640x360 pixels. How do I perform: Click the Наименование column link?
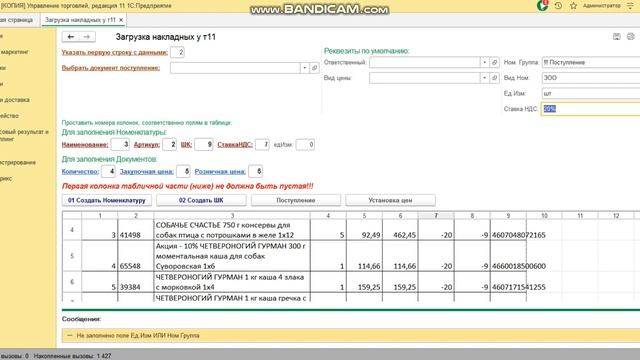pyautogui.click(x=85, y=144)
